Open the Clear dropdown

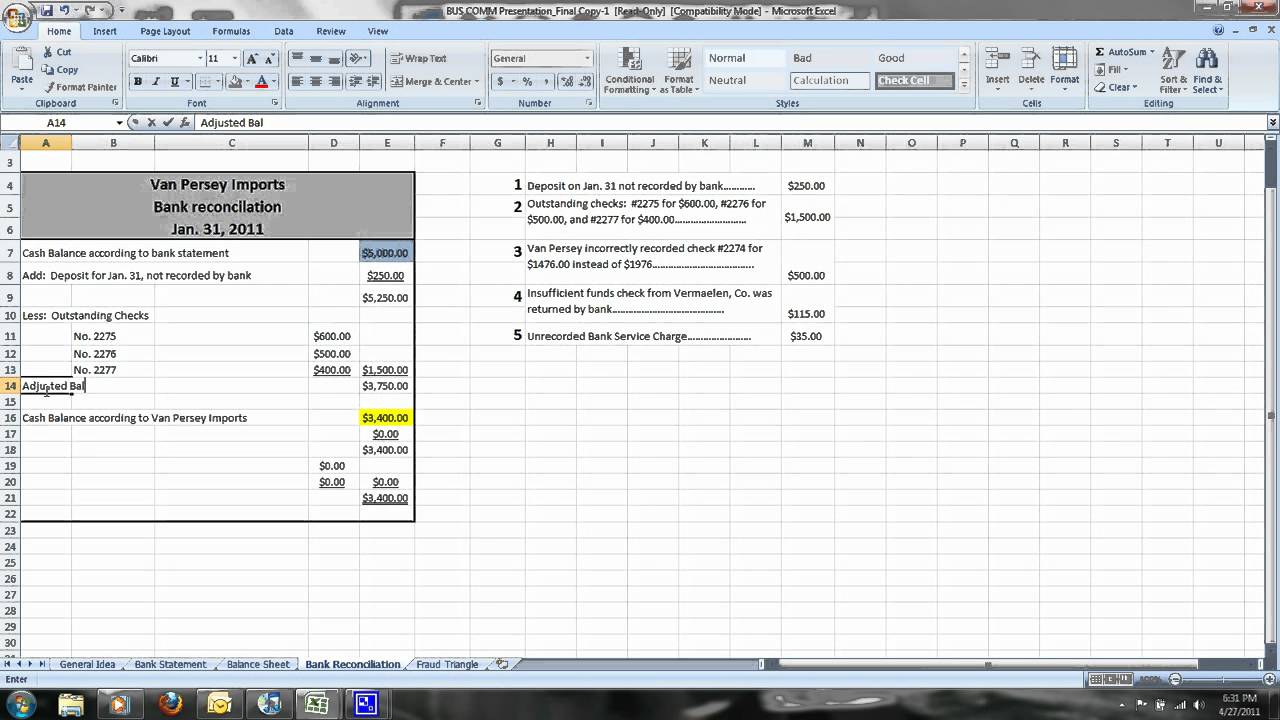pyautogui.click(x=1115, y=87)
